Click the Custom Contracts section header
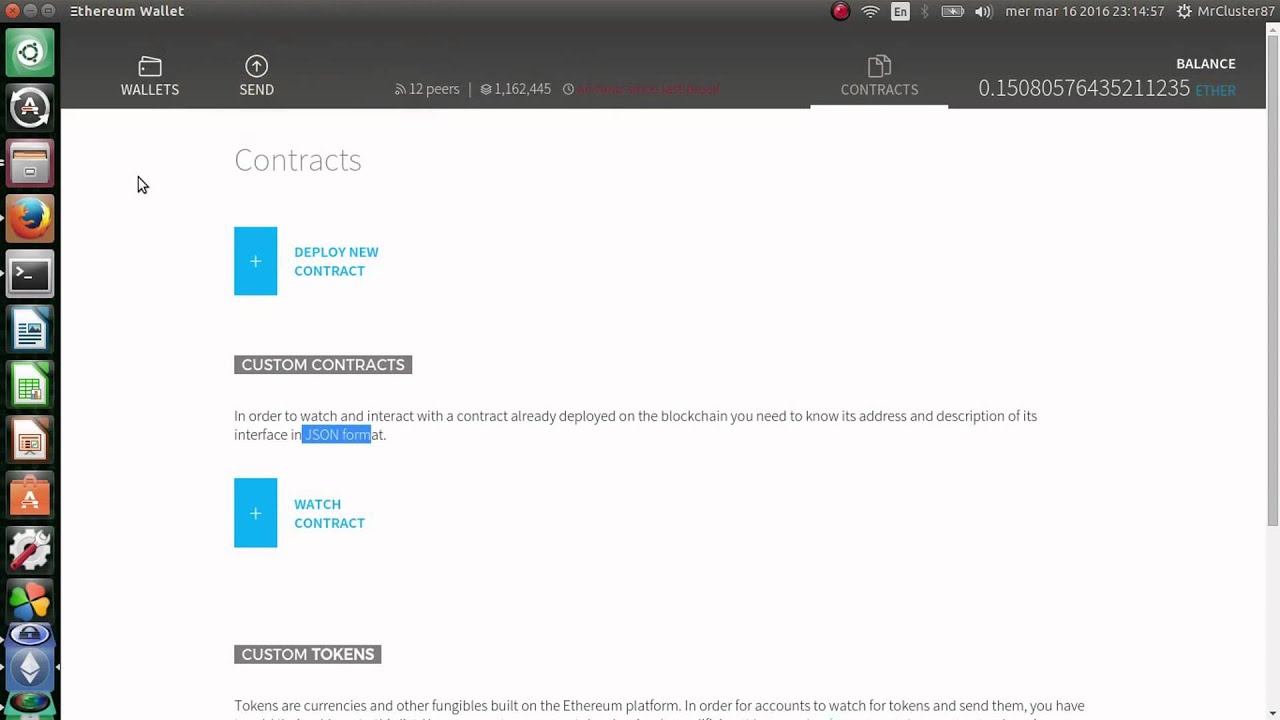The height and width of the screenshot is (720, 1280). point(323,365)
